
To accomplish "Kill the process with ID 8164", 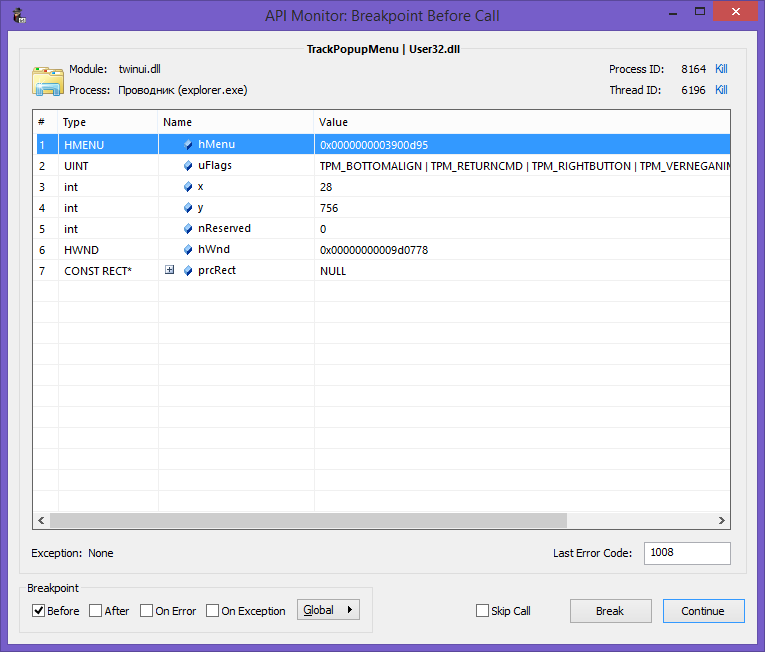I will 721,69.
